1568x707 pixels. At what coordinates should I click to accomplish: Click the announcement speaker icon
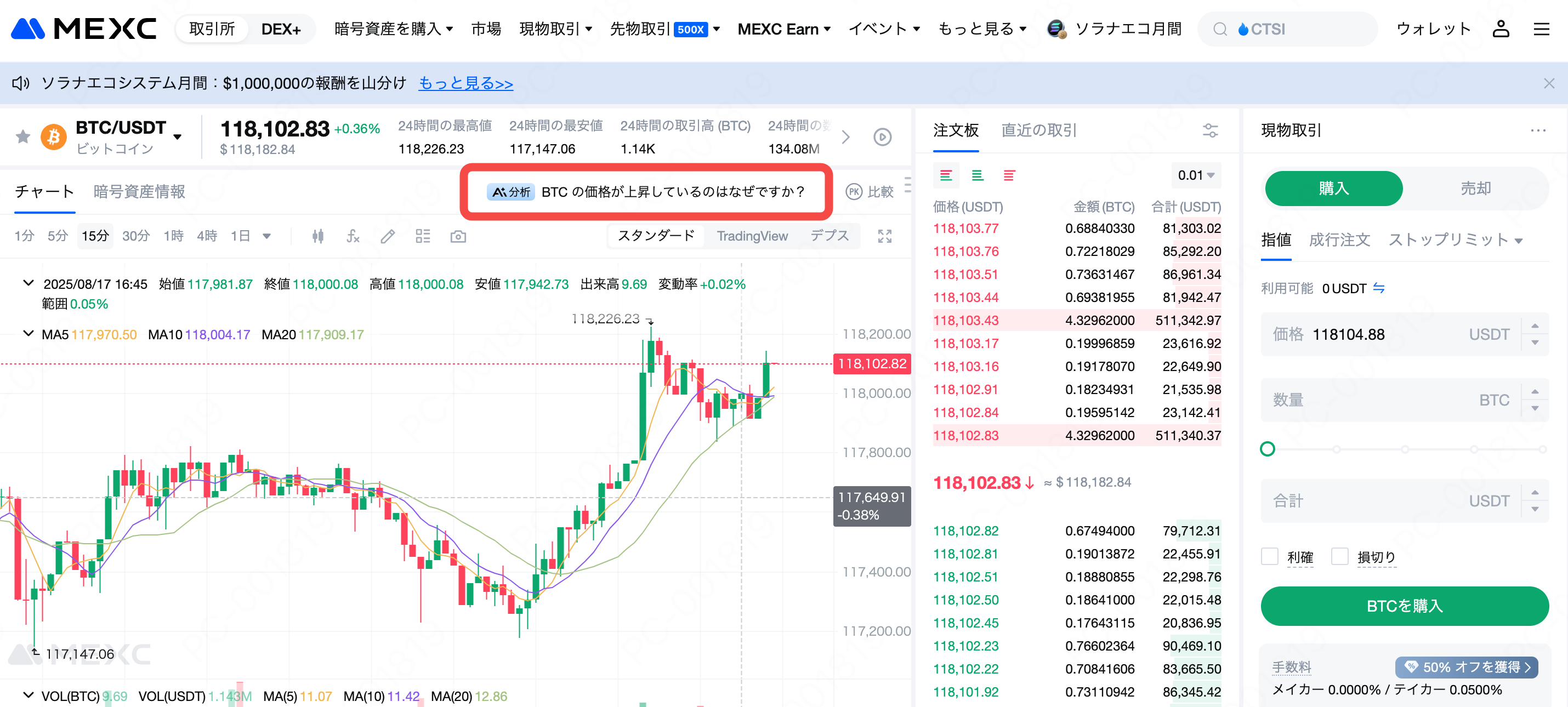21,83
